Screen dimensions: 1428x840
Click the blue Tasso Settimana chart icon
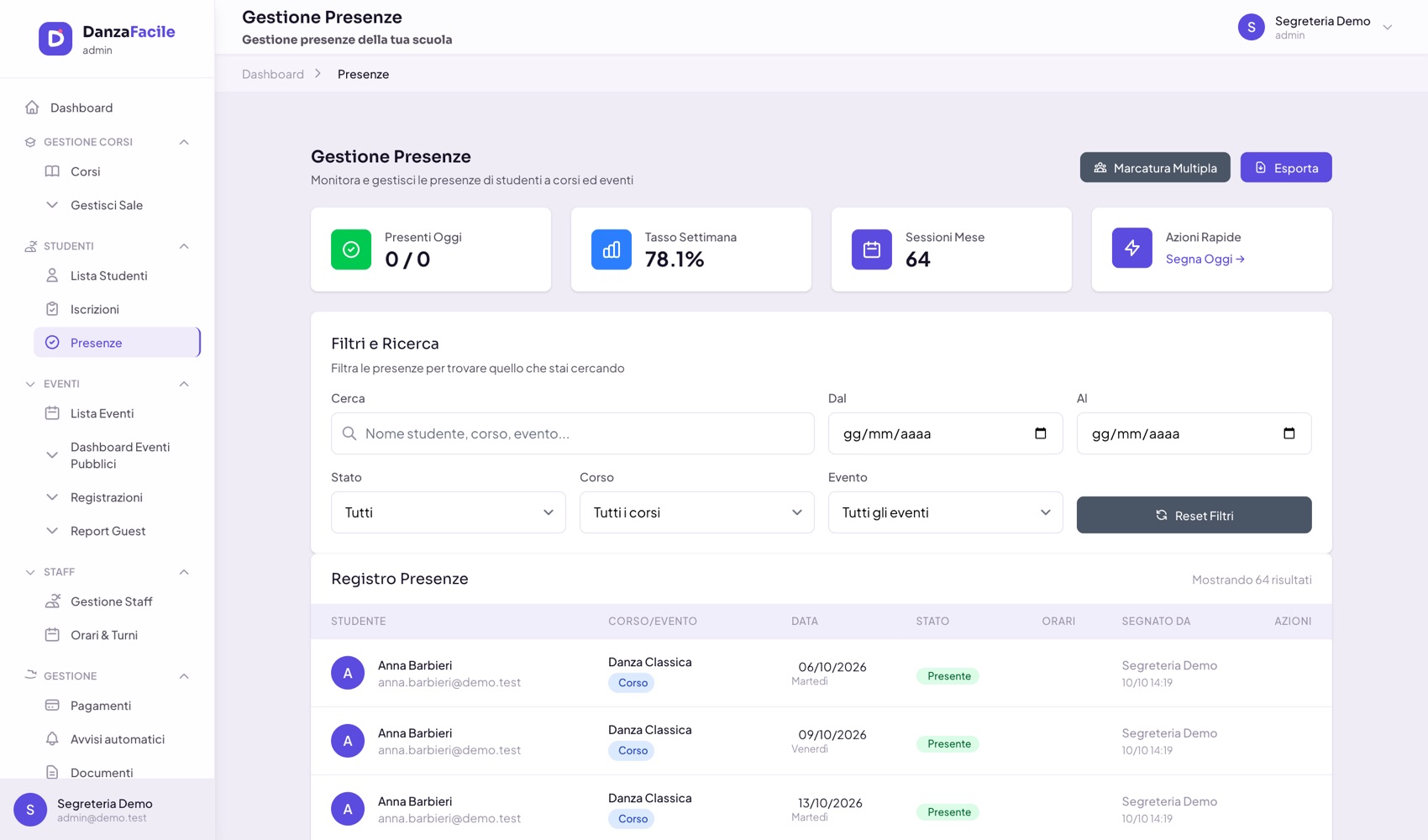tap(612, 249)
